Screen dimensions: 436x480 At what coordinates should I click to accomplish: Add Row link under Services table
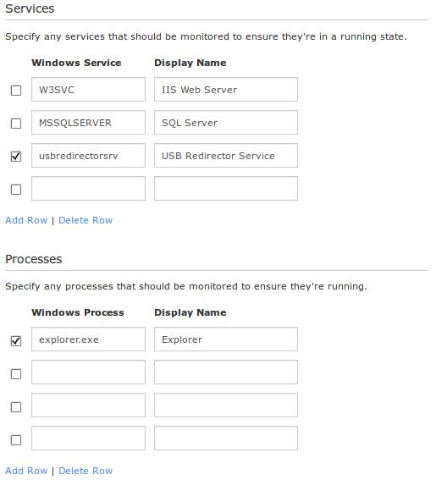click(x=26, y=220)
